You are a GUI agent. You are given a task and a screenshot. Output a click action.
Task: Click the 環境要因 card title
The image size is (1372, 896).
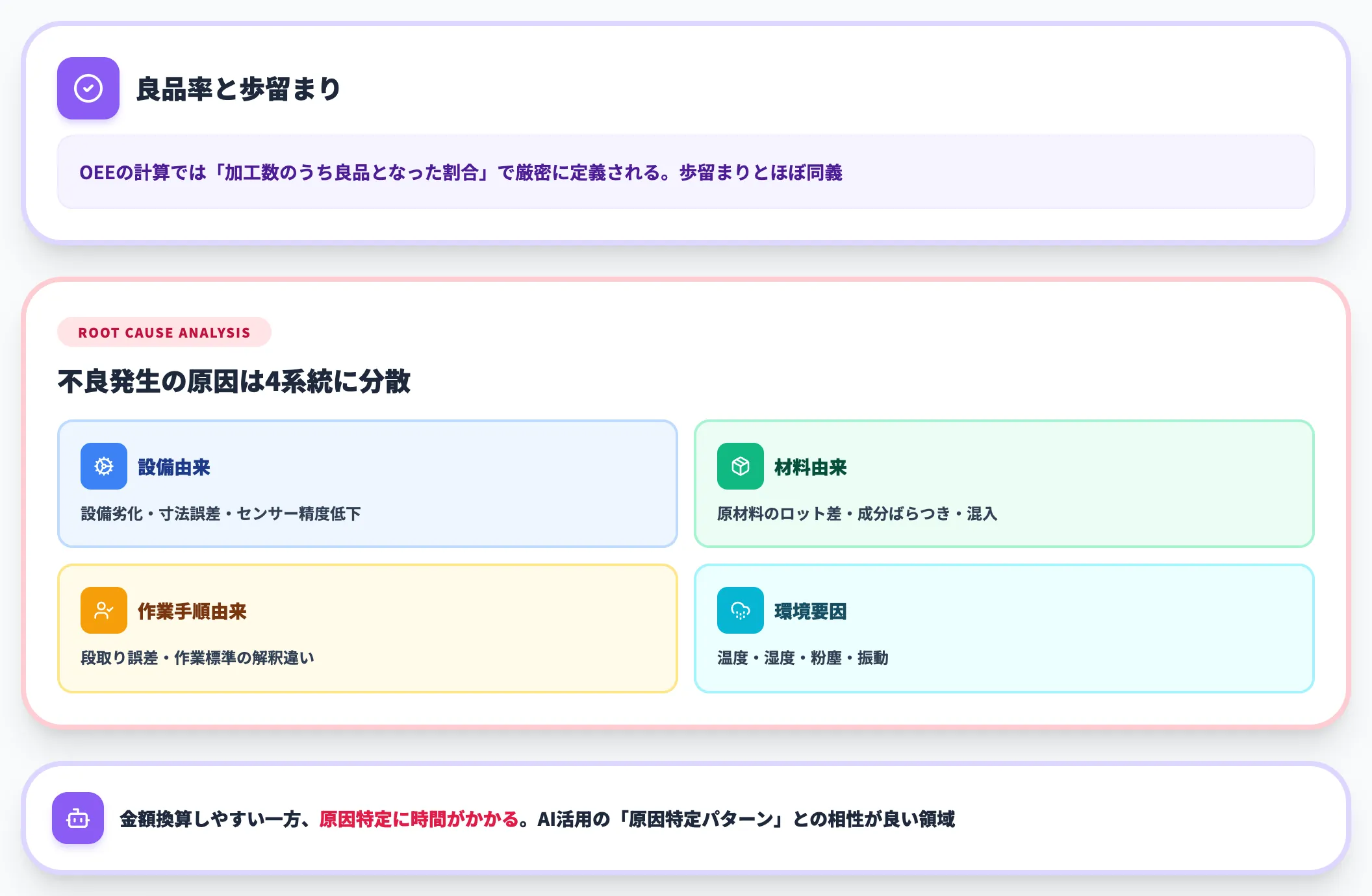coord(811,612)
